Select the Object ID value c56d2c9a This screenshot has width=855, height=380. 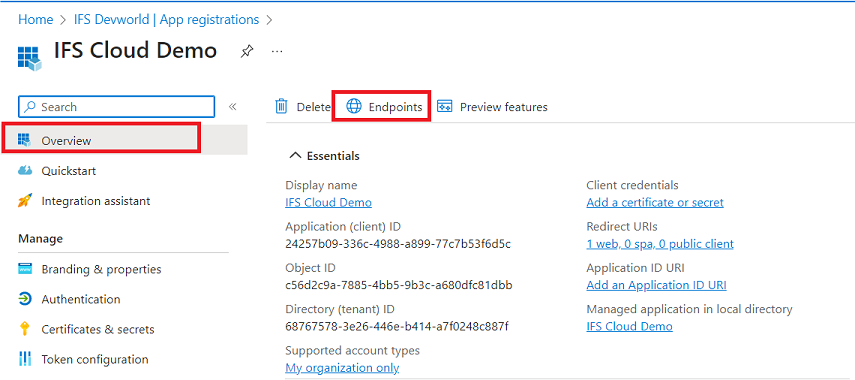pyautogui.click(x=399, y=285)
